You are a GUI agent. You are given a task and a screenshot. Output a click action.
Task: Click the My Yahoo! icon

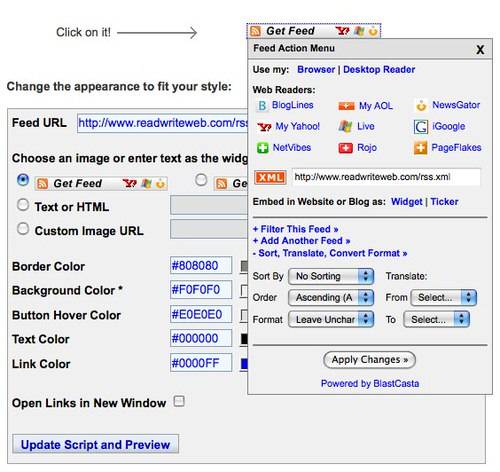click(x=265, y=127)
